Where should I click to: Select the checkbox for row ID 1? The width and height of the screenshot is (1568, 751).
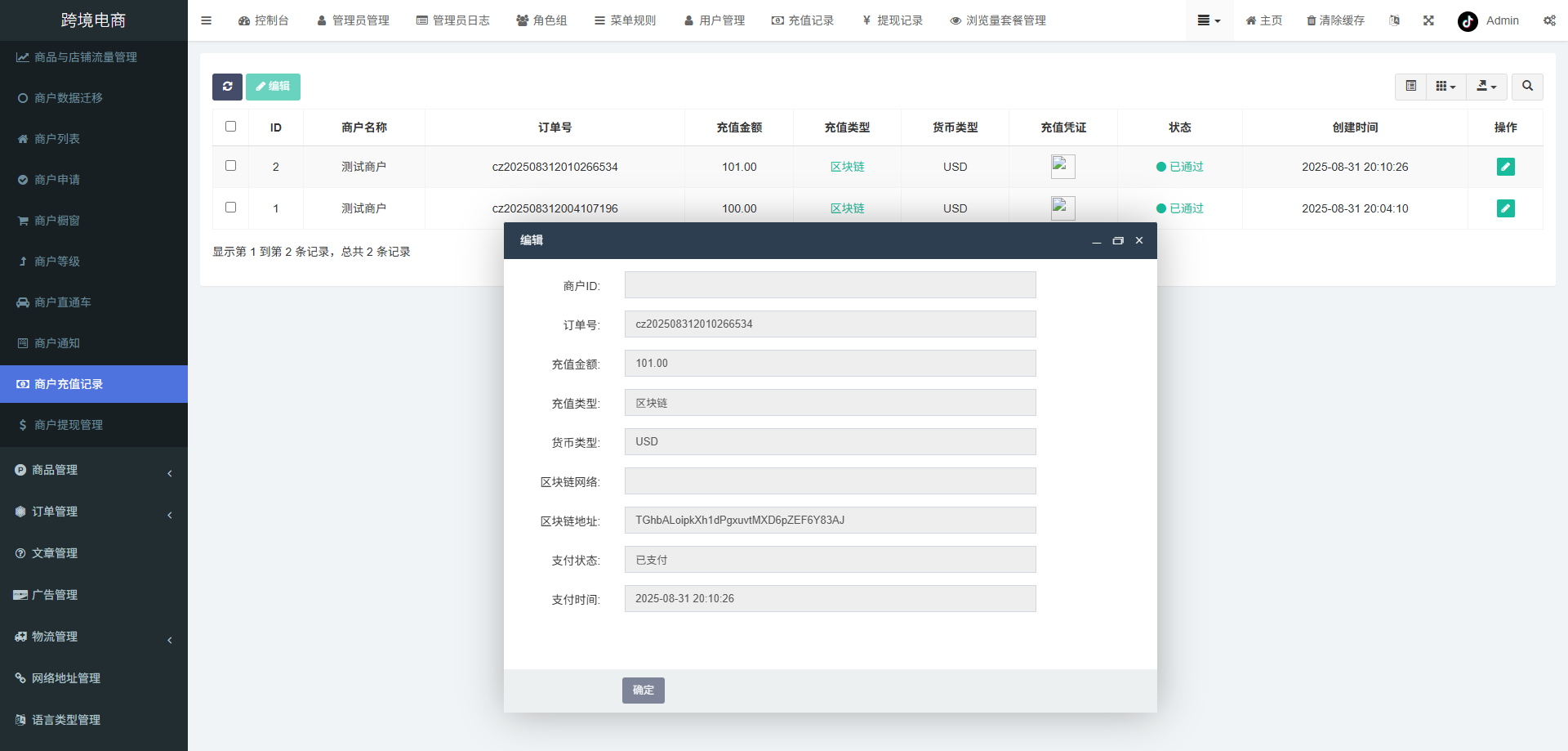230,208
